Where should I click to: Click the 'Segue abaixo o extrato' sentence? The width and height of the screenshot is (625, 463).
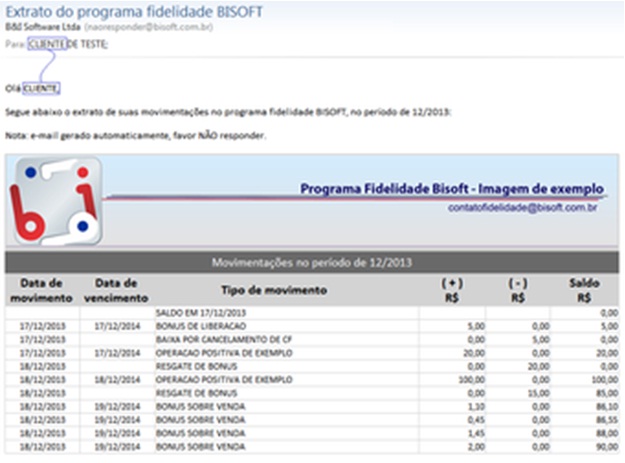click(228, 112)
